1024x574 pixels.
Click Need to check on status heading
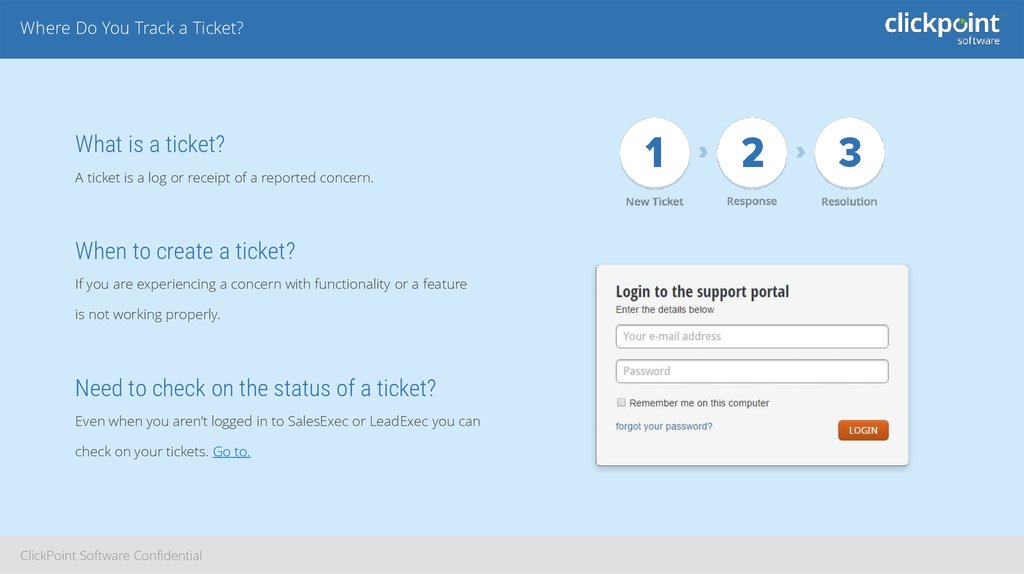tap(255, 388)
